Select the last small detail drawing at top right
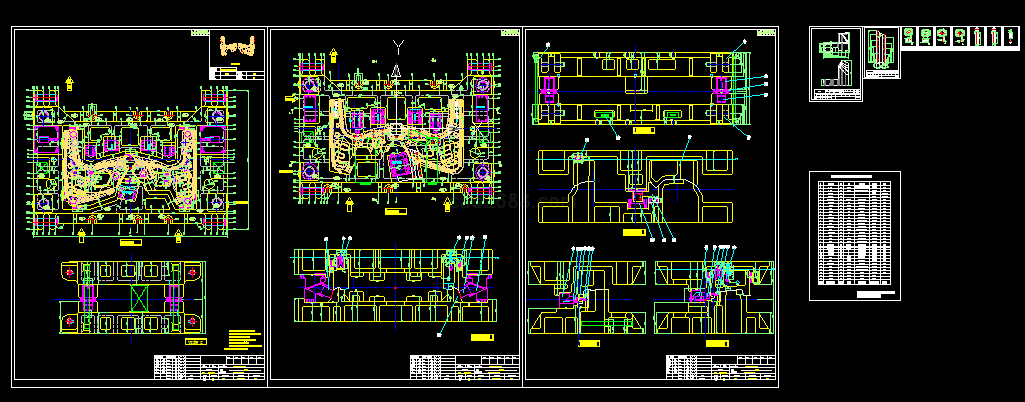The width and height of the screenshot is (1025, 402). point(1010,37)
